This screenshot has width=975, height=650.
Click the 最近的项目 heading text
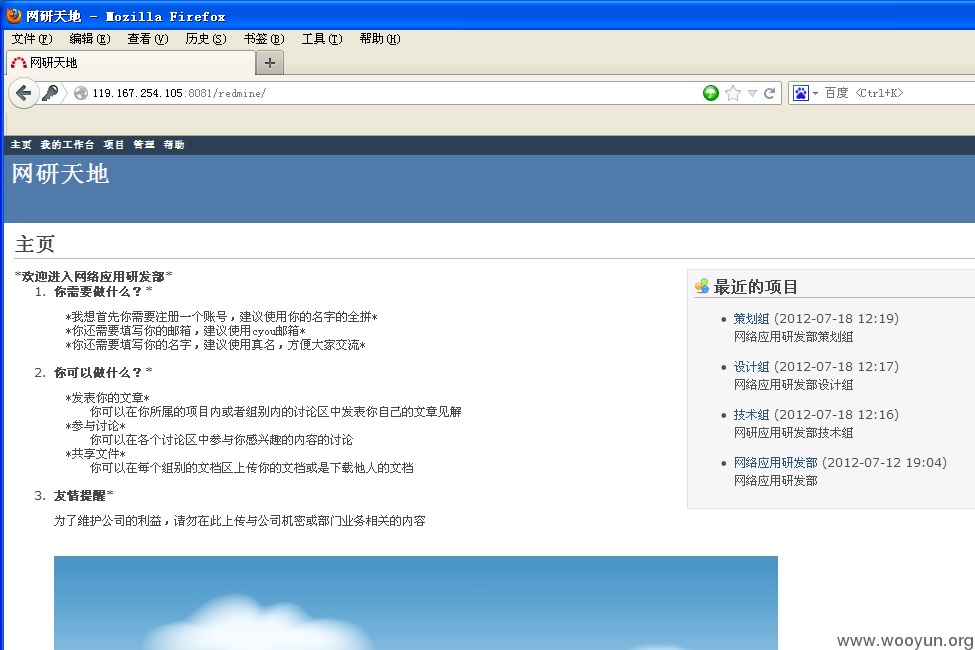pyautogui.click(x=756, y=287)
